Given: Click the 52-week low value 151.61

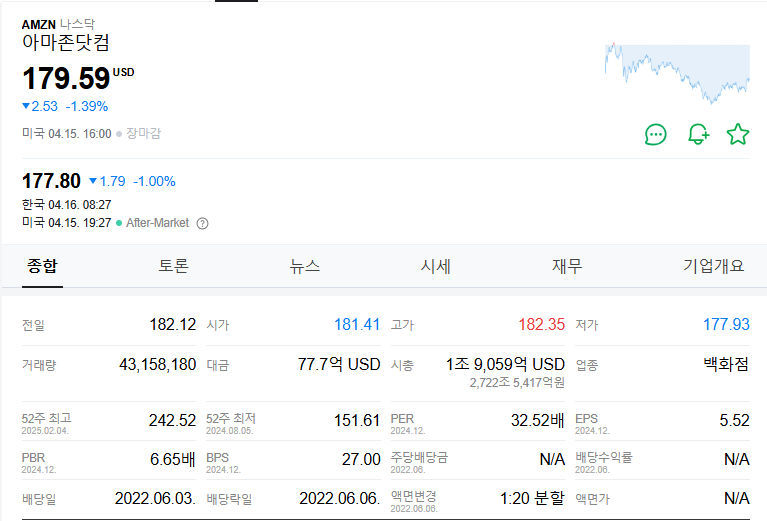Looking at the screenshot, I should coord(357,420).
